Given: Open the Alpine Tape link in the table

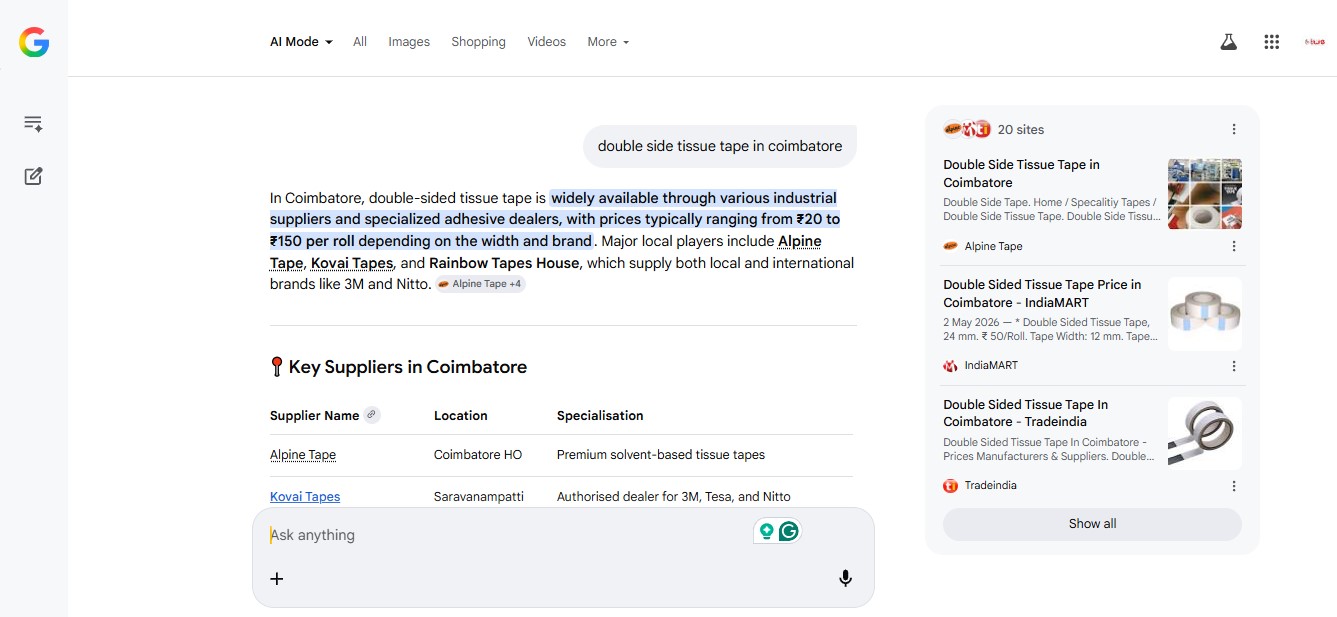Looking at the screenshot, I should [x=303, y=455].
